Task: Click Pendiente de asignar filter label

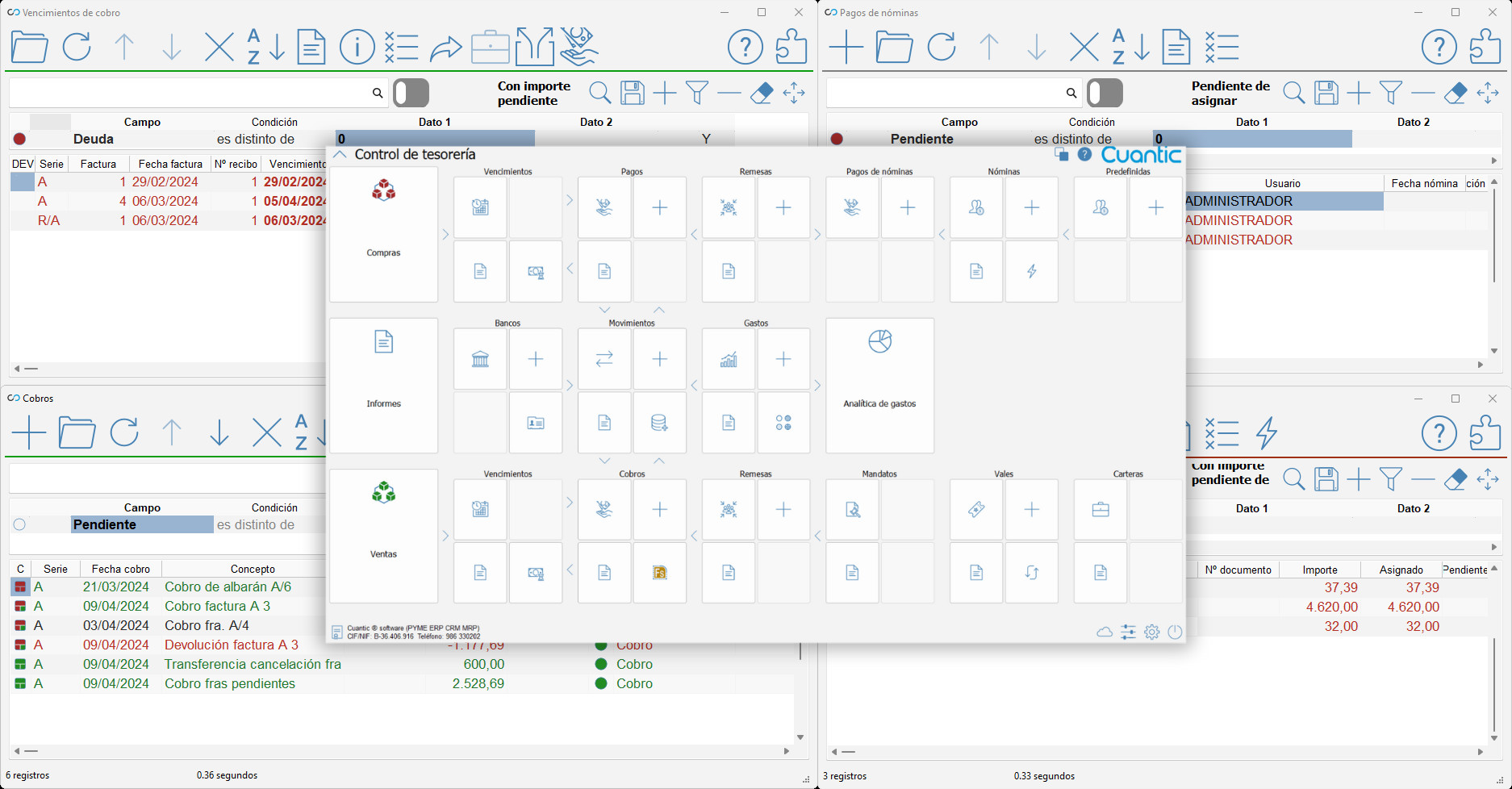Action: pos(1230,93)
